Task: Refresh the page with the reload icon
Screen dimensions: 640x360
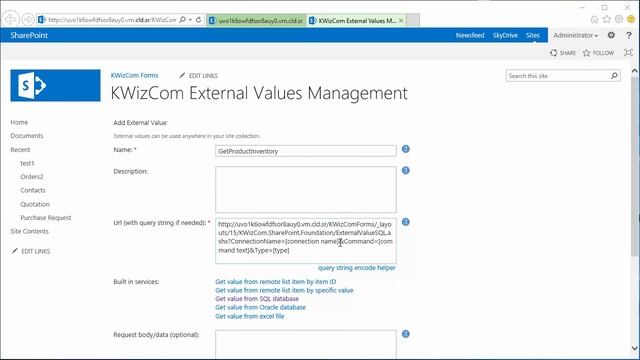Action: [x=198, y=20]
